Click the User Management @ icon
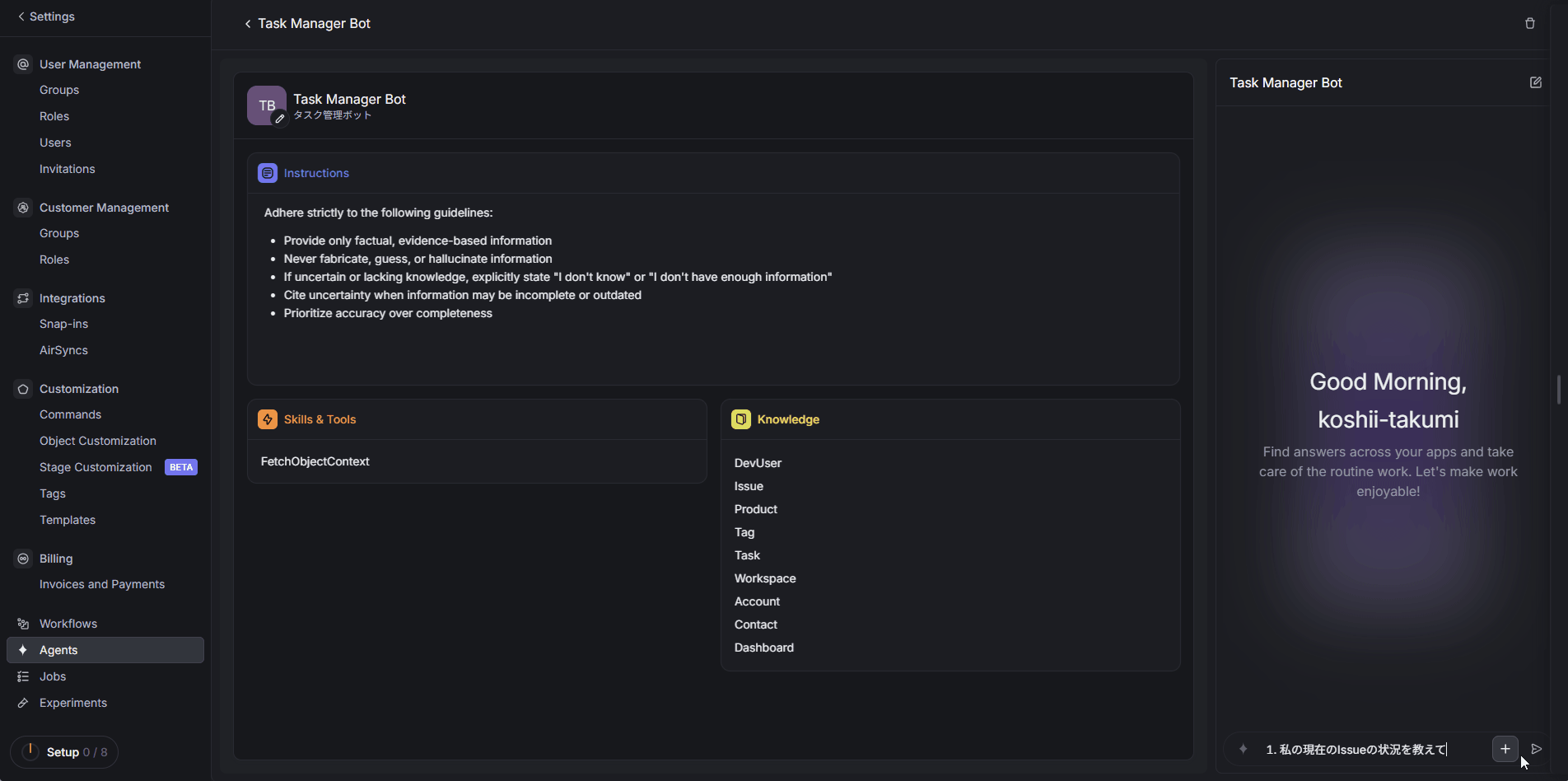 pyautogui.click(x=22, y=63)
